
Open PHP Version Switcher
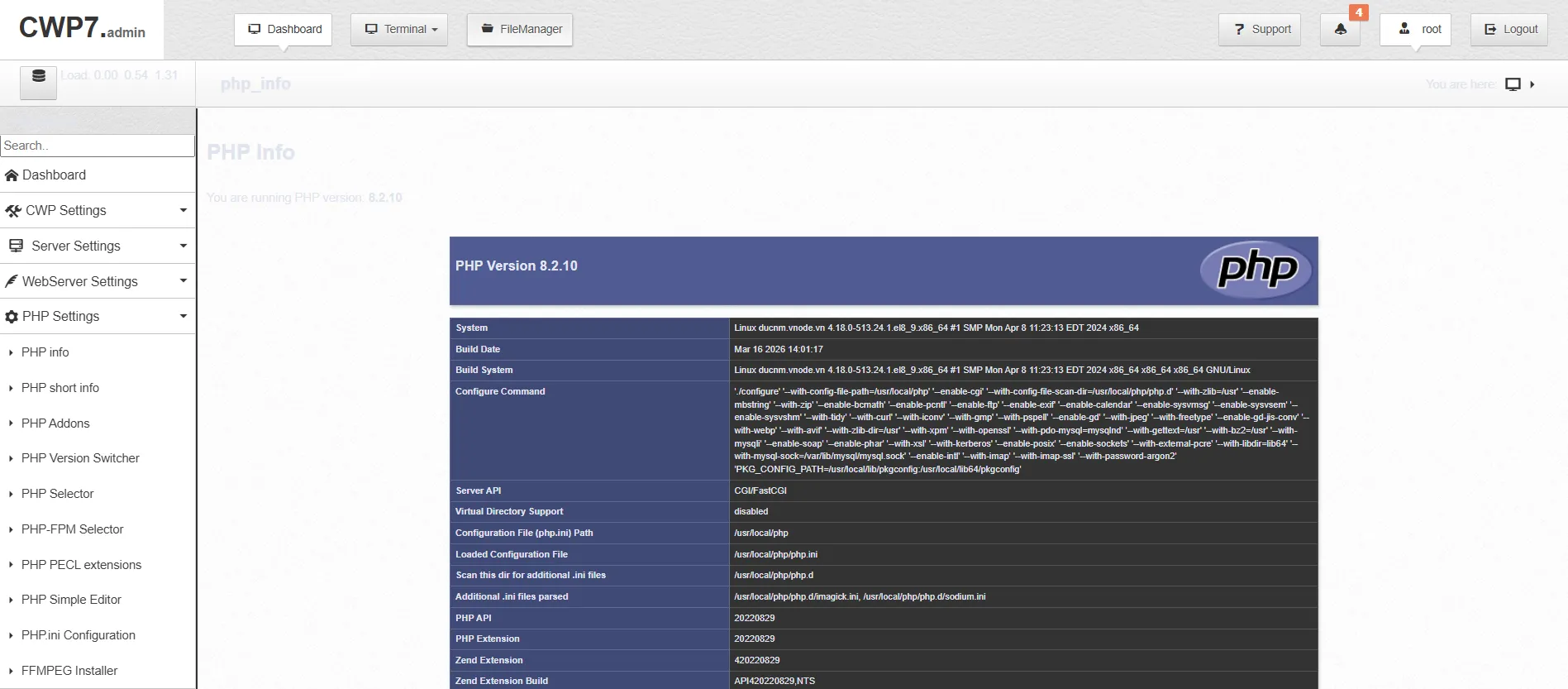pyautogui.click(x=80, y=458)
